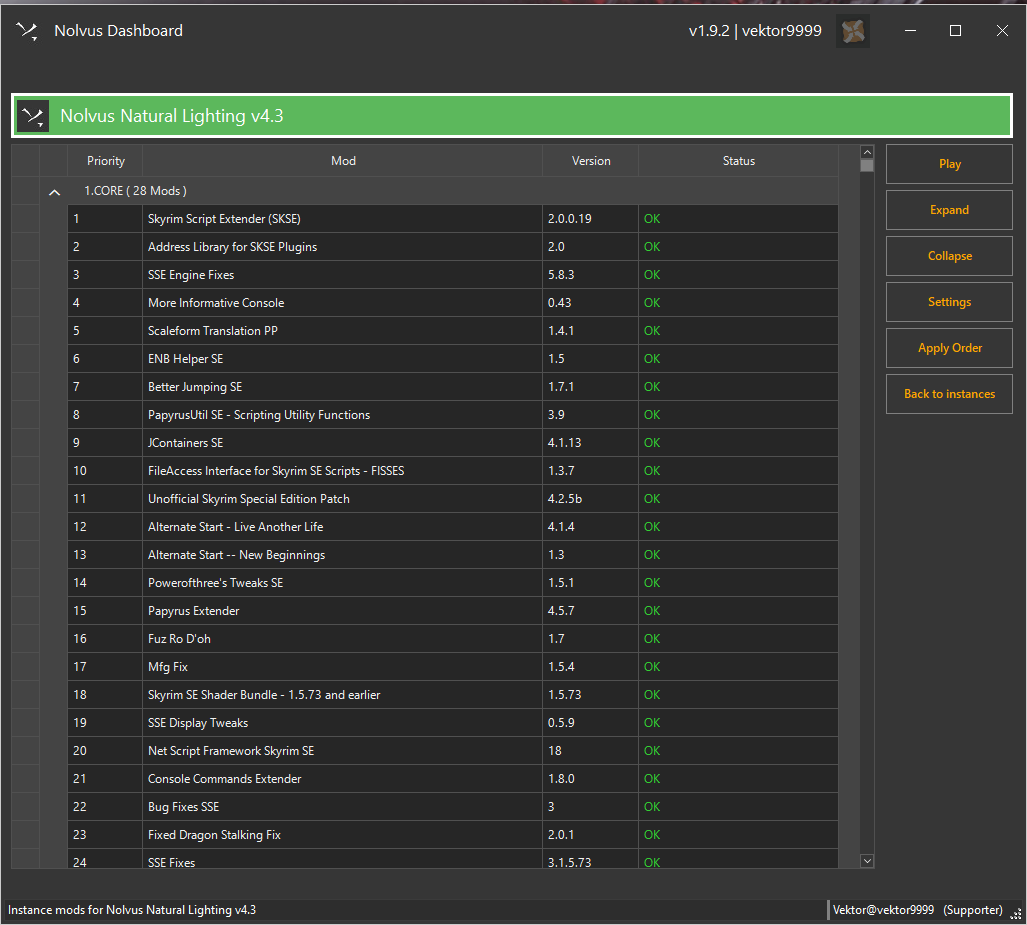Image resolution: width=1027 pixels, height=925 pixels.
Task: Select Fuz Ro D'oh mod
Action: tap(453, 639)
